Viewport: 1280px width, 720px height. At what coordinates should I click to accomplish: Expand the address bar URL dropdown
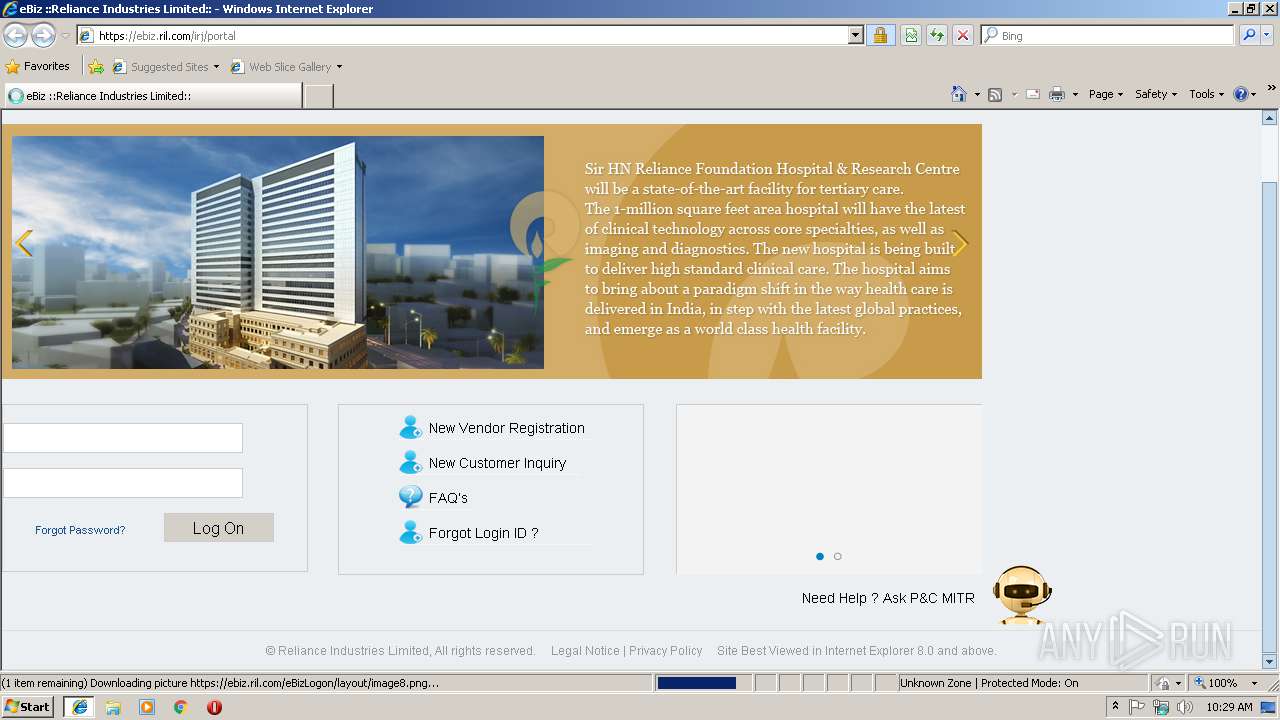click(x=855, y=35)
